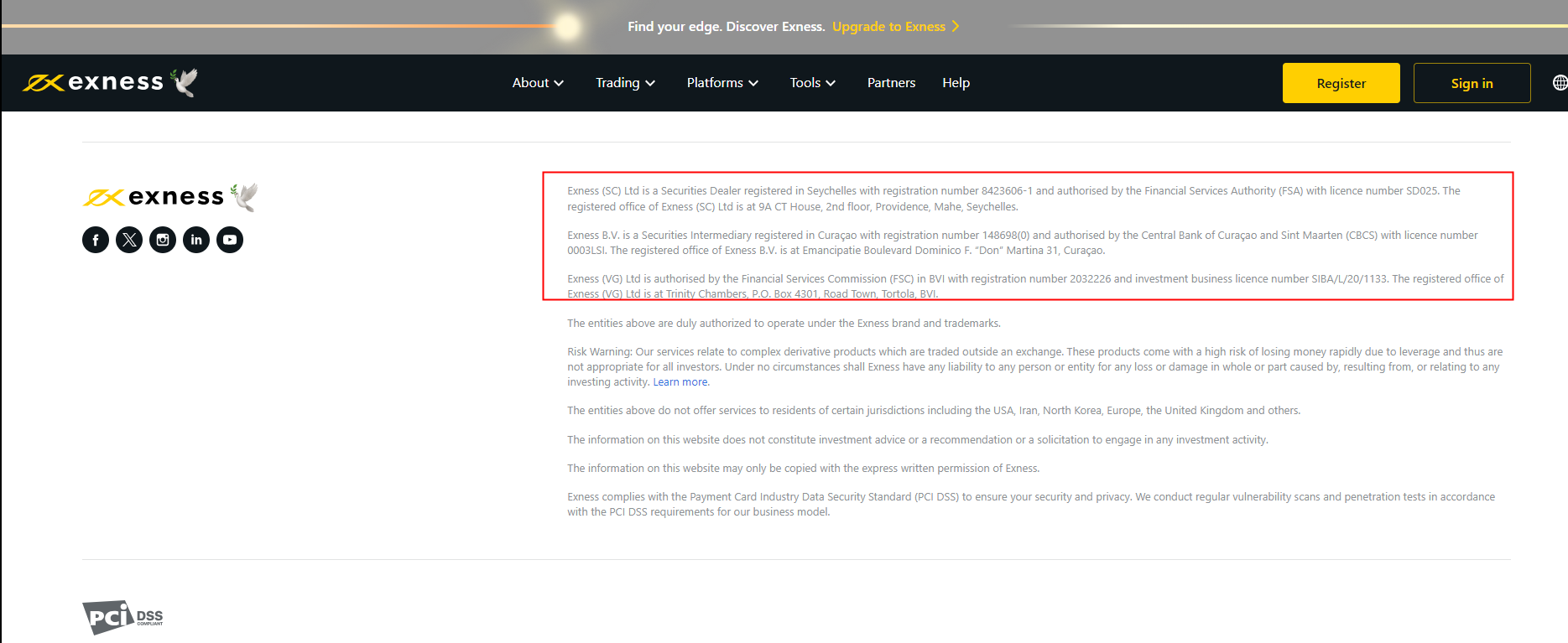
Task: Click the Exness B.V. Curaçao paragraph
Action: point(1023,243)
